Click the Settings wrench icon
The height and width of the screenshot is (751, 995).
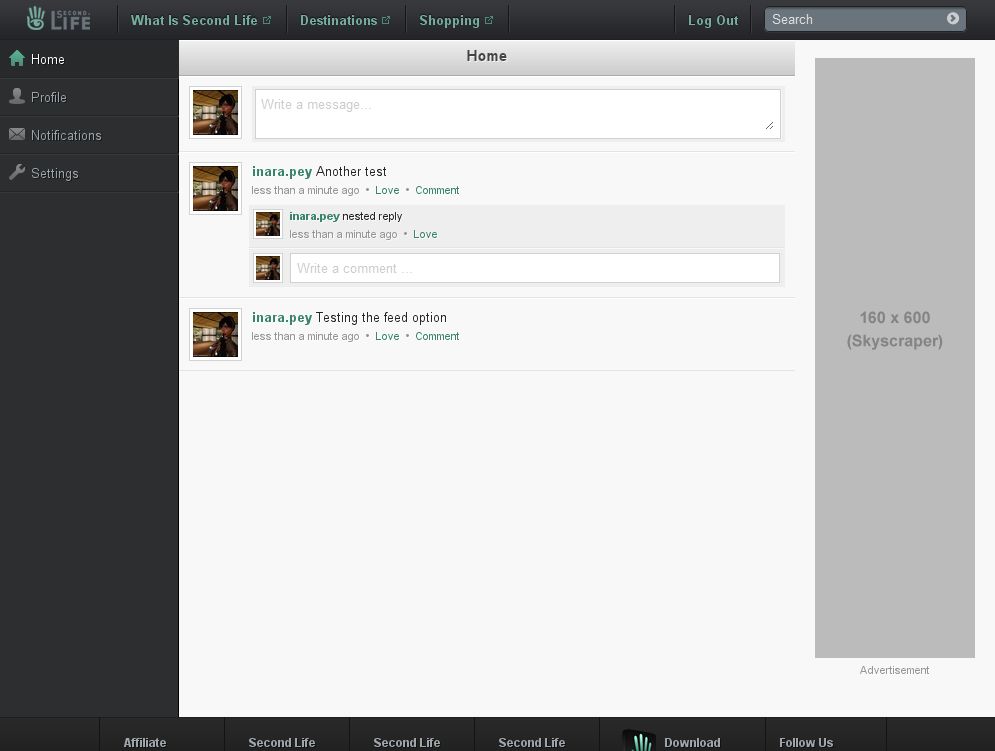(x=17, y=173)
